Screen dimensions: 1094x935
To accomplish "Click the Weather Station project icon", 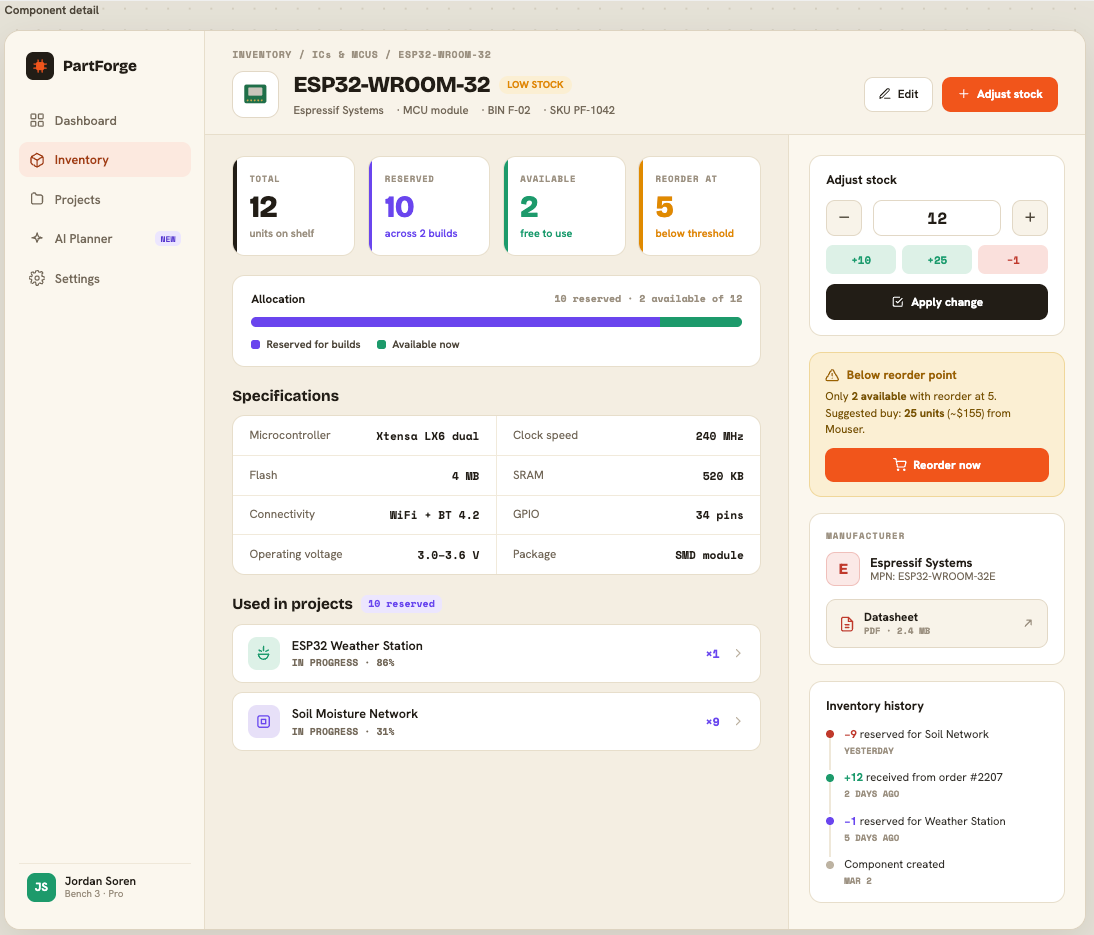I will coord(264,653).
